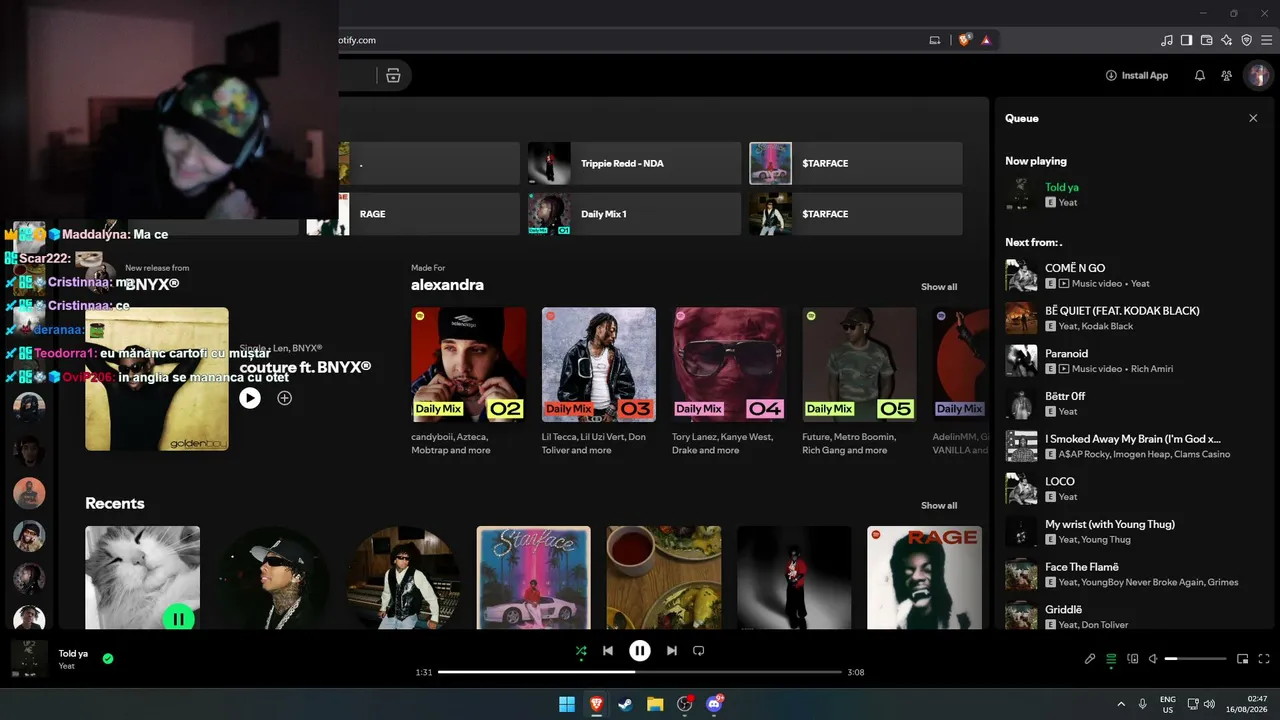
Task: Select BË QUIET (FEAT. KODAK BLACK) in queue
Action: (x=1134, y=318)
